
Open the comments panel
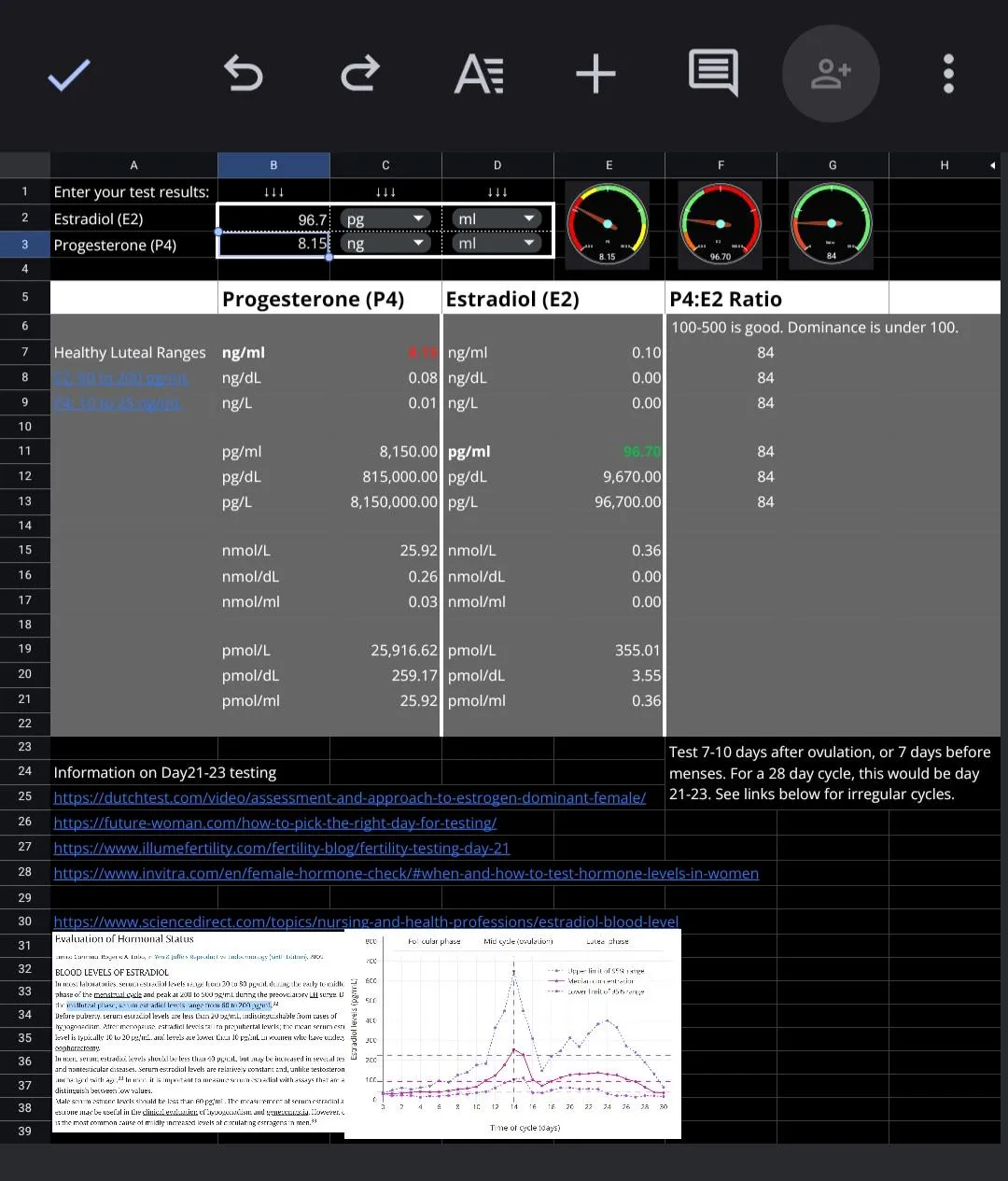[713, 73]
